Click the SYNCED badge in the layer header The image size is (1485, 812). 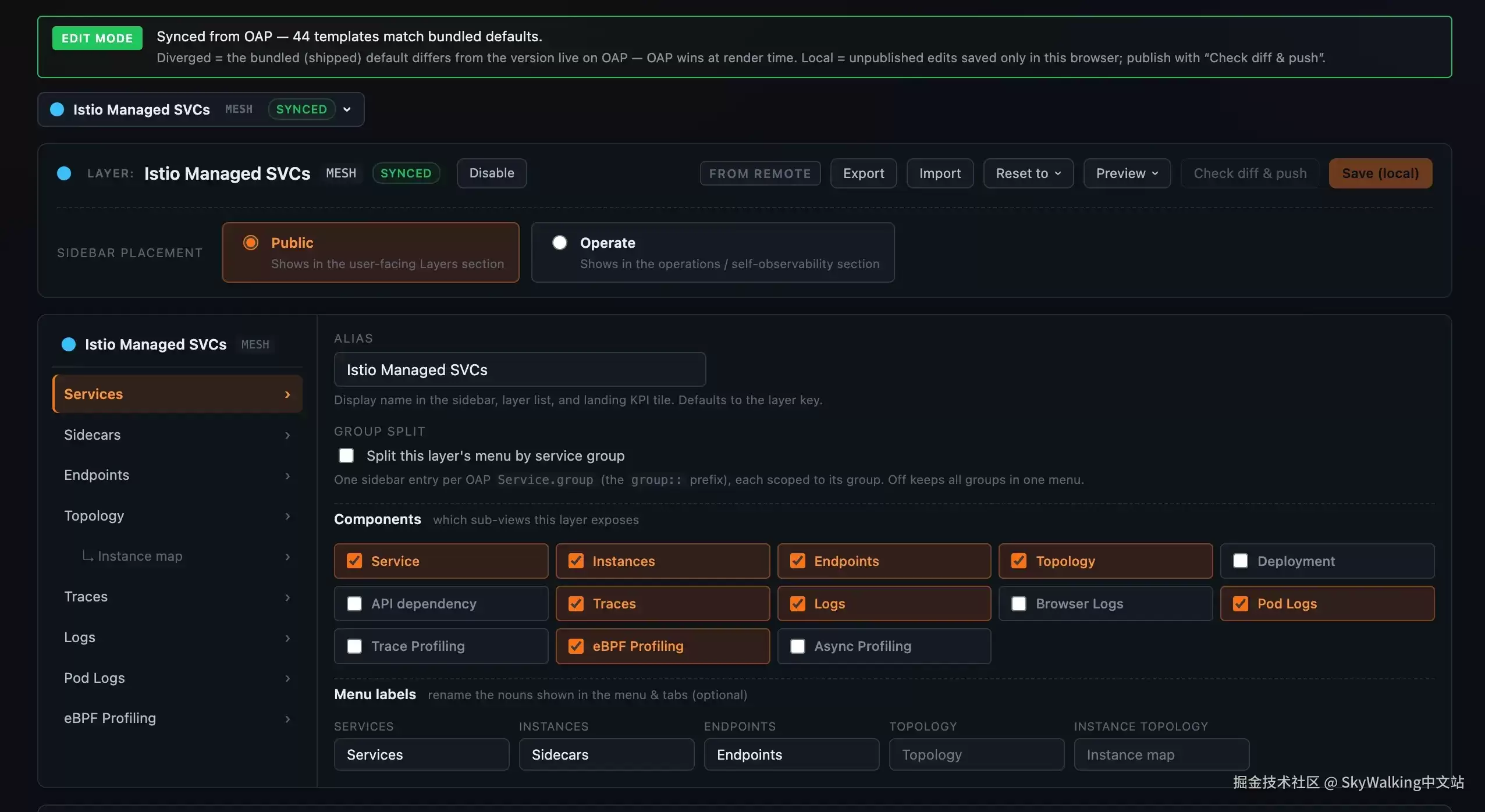406,173
